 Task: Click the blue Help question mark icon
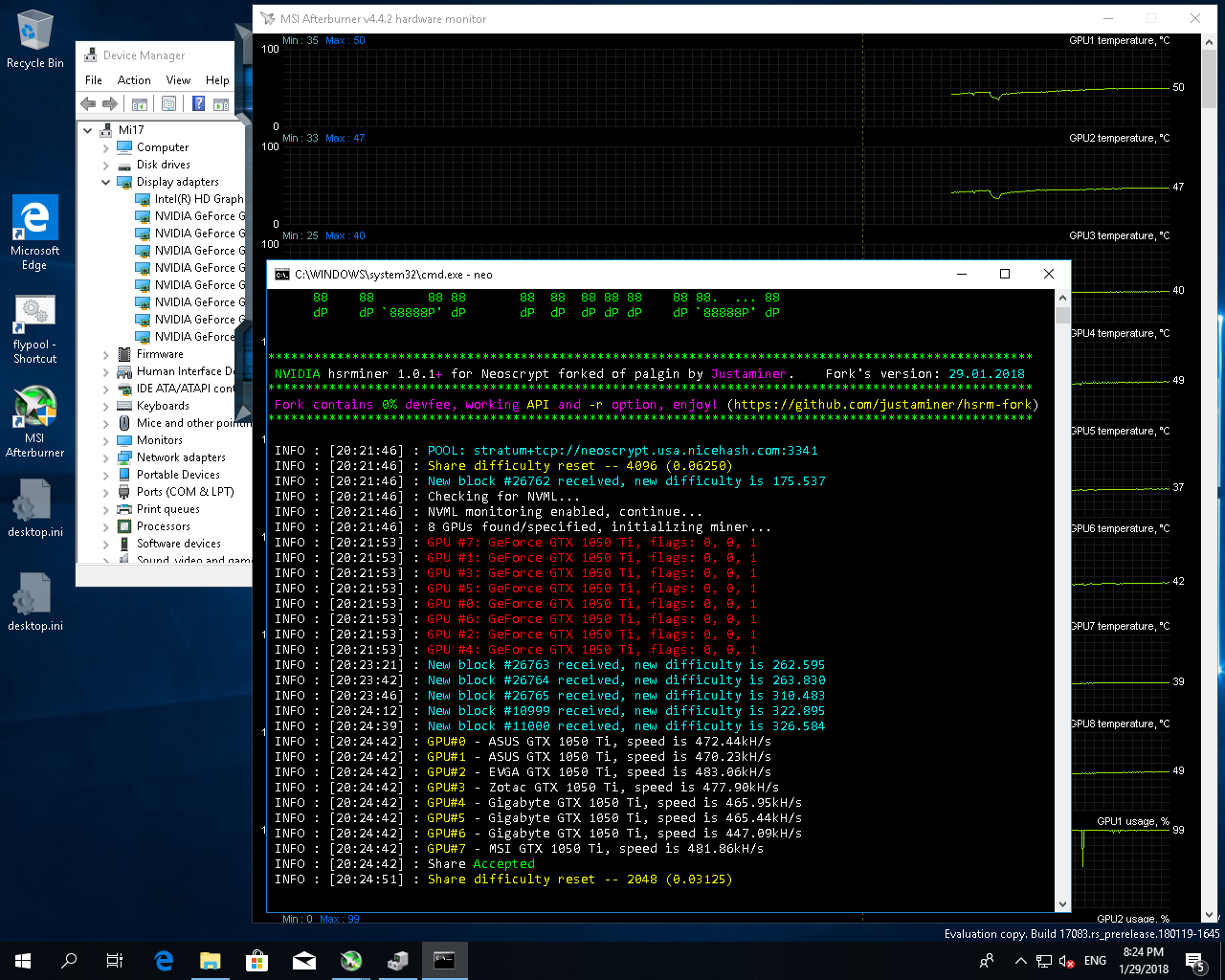click(x=198, y=104)
